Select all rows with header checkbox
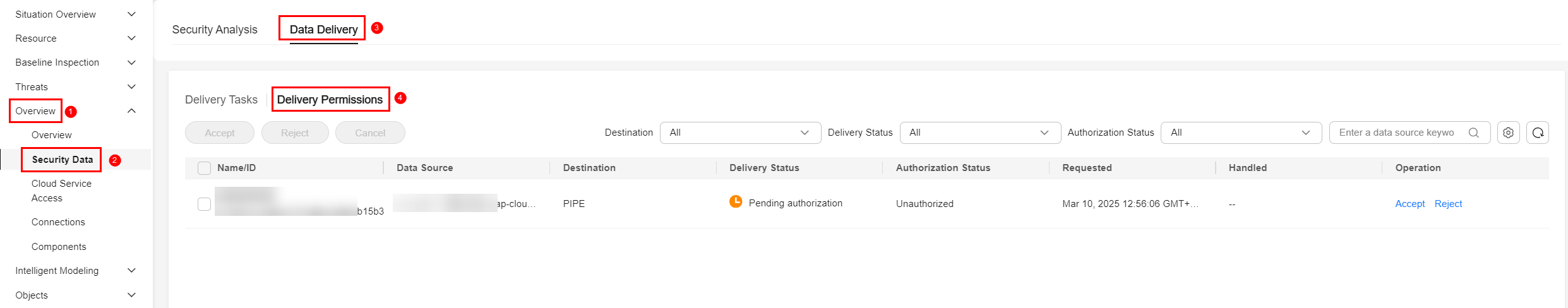This screenshot has height=308, width=1568. [204, 168]
